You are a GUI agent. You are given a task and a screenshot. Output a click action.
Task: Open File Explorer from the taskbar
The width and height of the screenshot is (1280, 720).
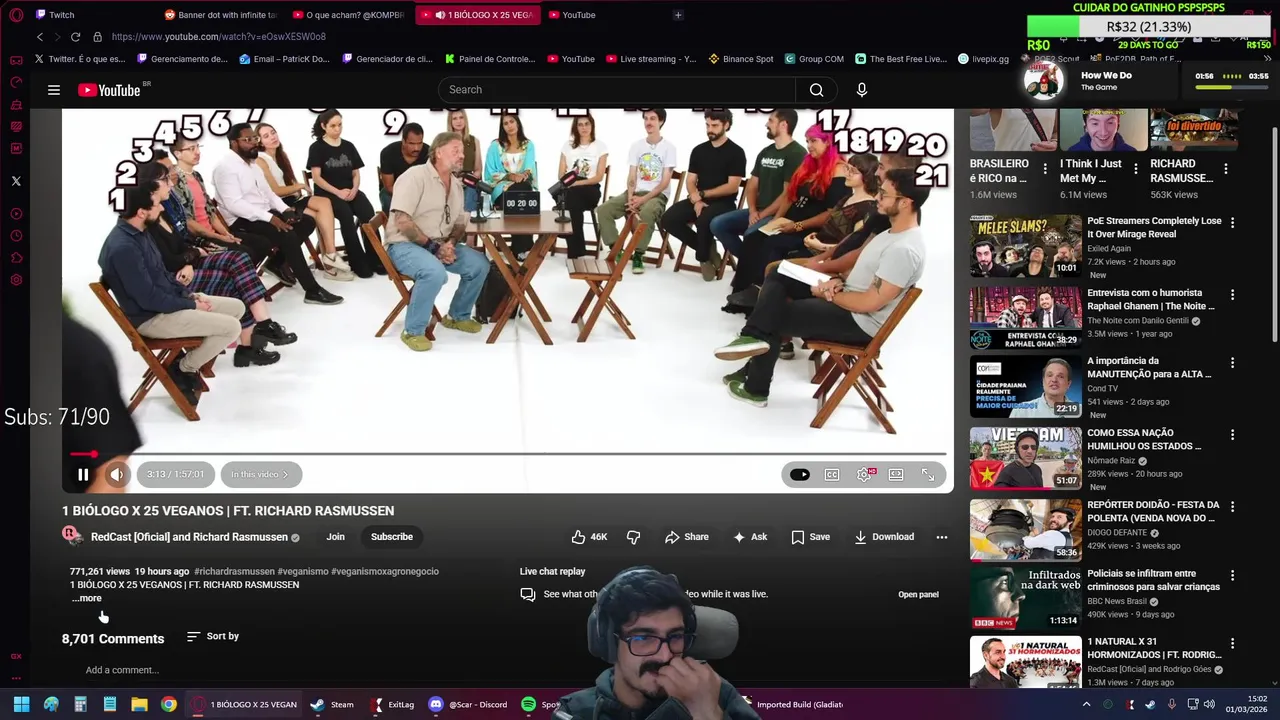(139, 704)
